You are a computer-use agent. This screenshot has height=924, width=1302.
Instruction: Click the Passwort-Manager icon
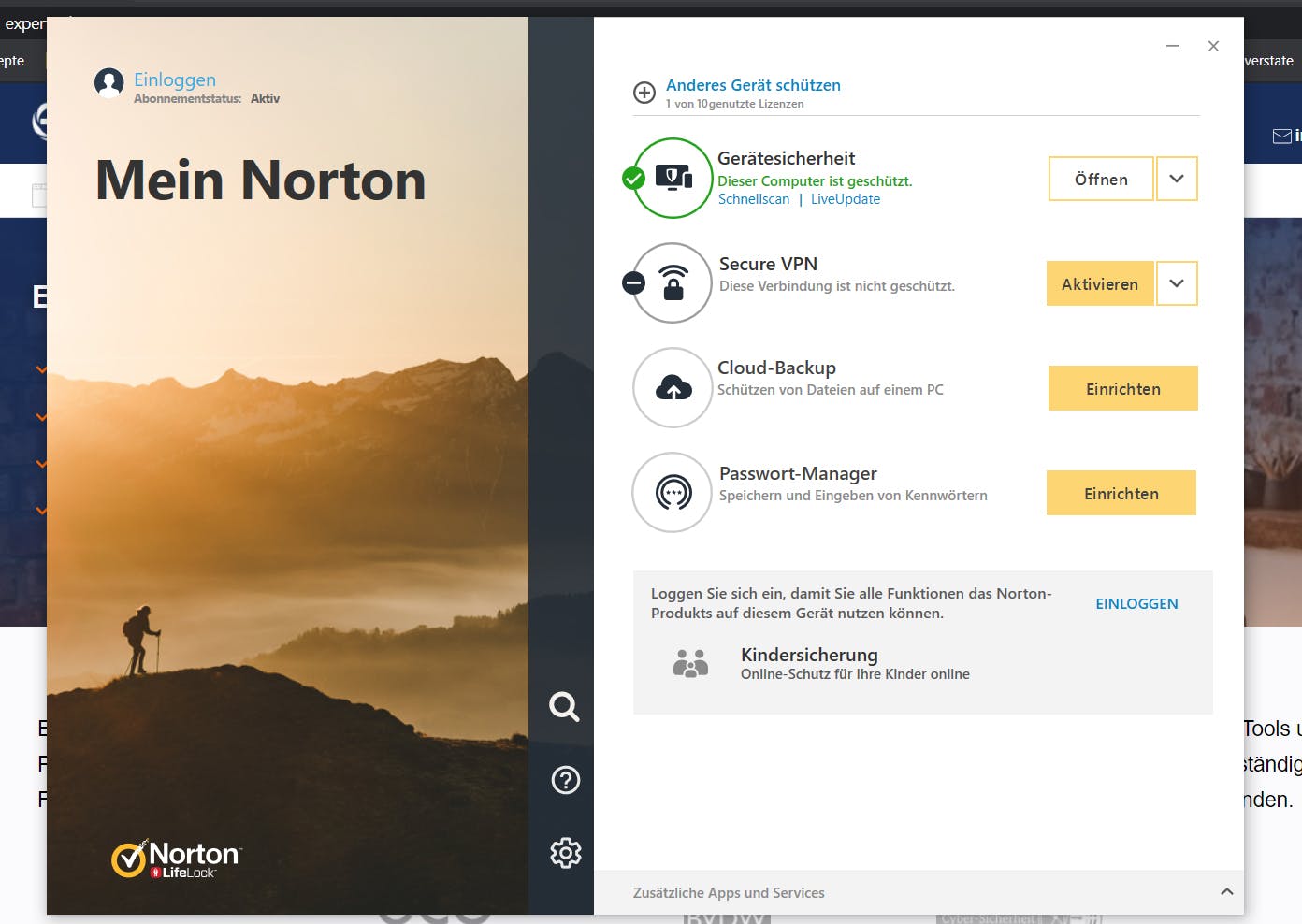click(673, 492)
